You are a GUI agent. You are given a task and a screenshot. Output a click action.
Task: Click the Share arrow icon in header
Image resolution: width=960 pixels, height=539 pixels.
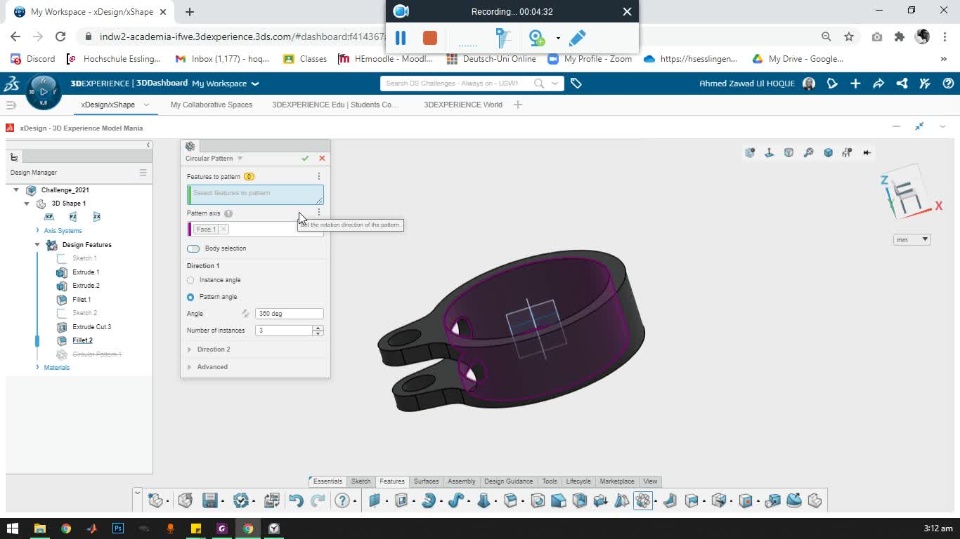coord(879,83)
